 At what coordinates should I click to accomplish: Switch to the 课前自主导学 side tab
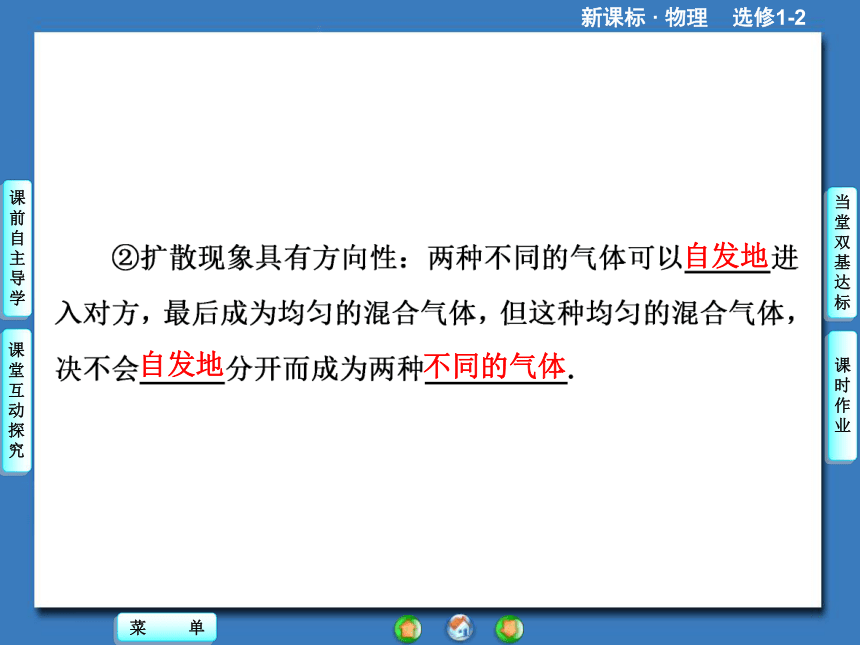(17, 247)
